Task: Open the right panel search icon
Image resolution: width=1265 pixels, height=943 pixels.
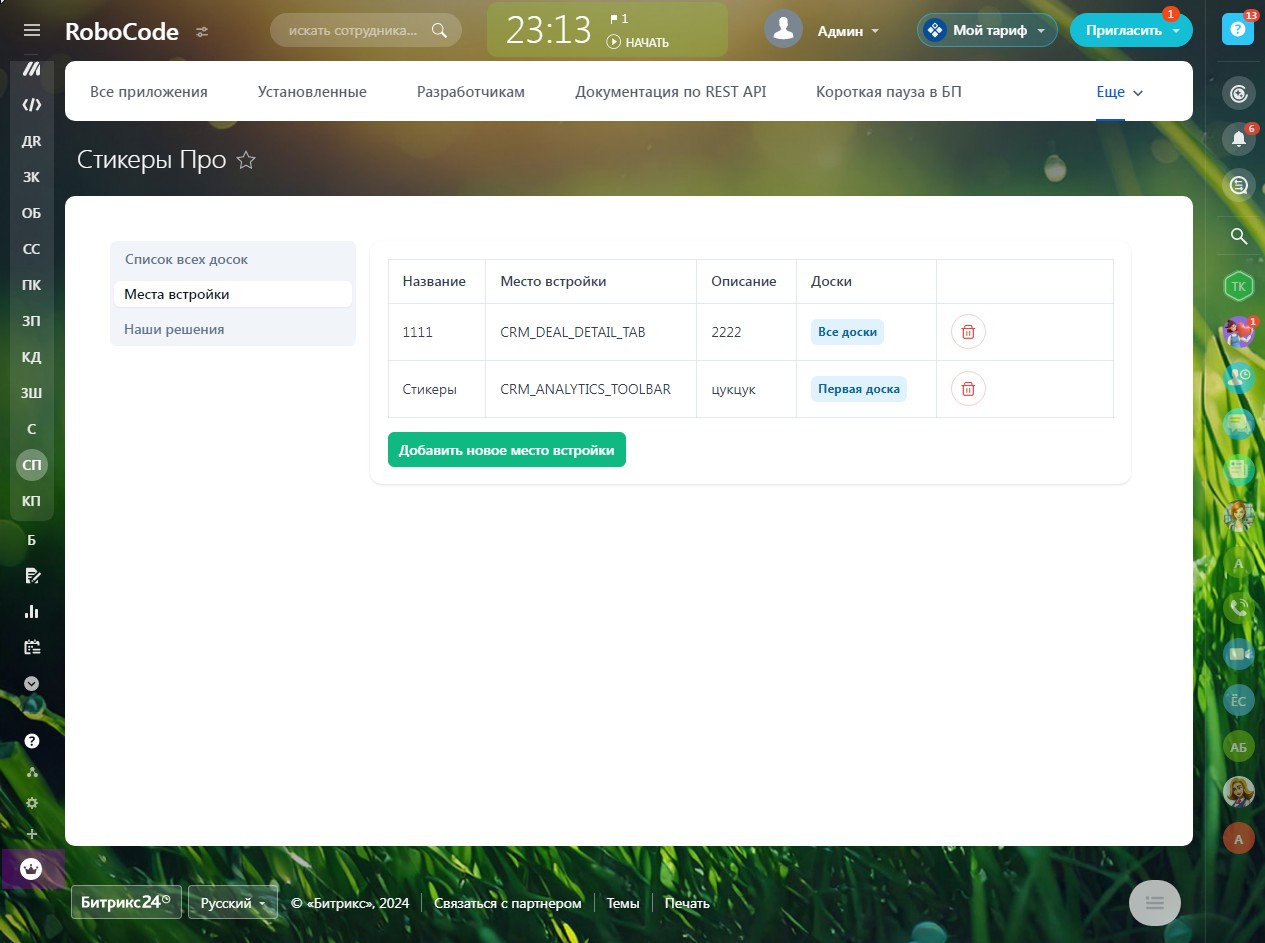Action: (x=1239, y=236)
